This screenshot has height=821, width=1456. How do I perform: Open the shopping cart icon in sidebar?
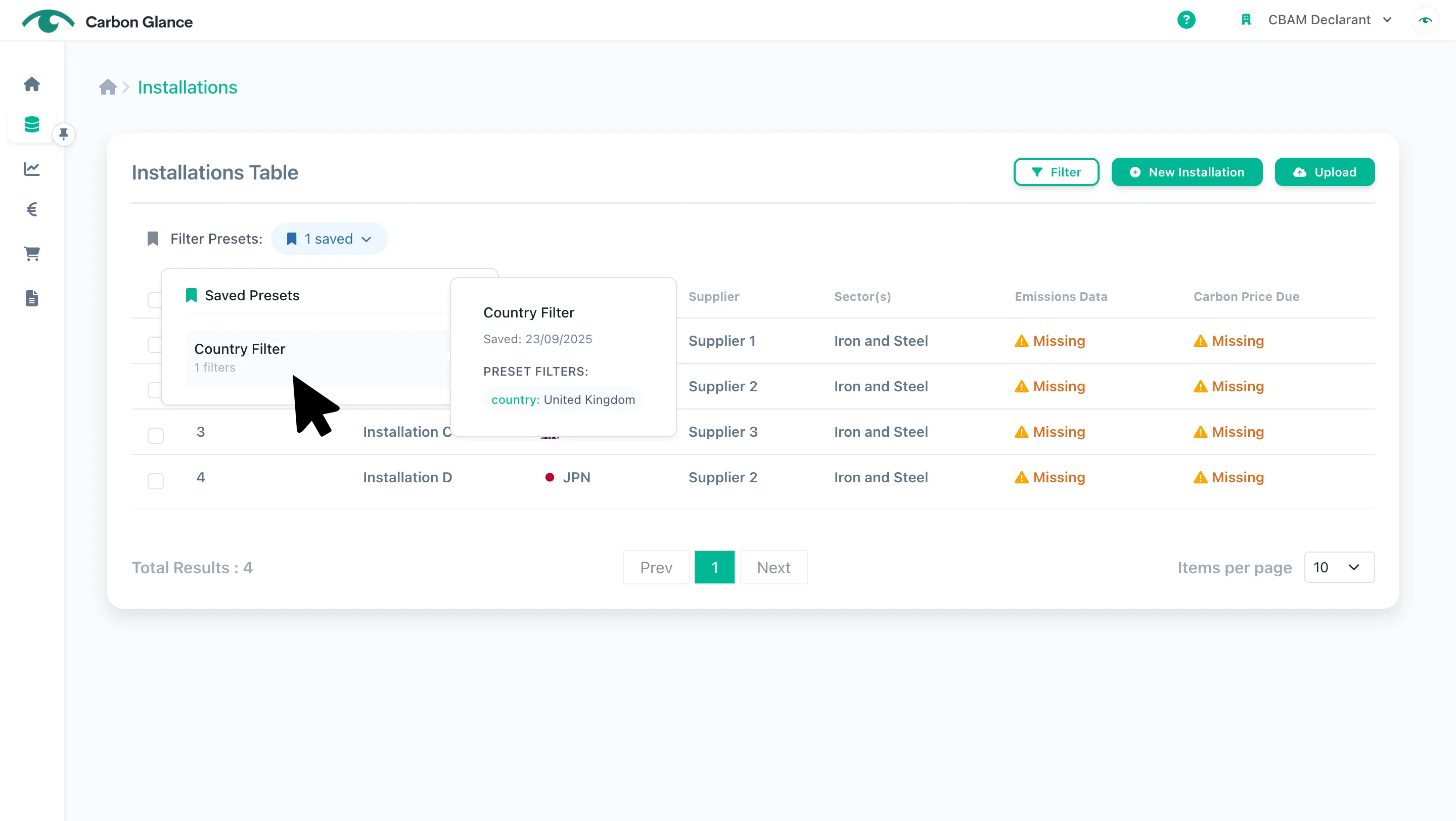pos(32,254)
